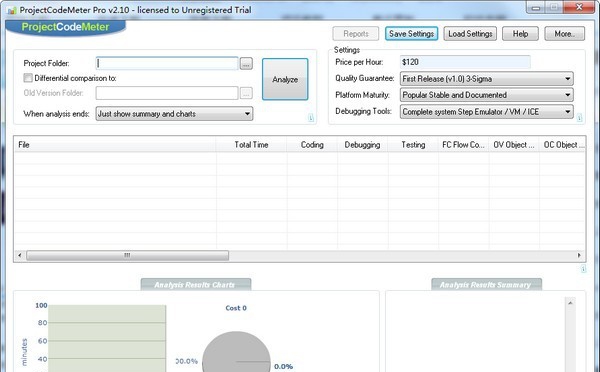Sort by the File column header
This screenshot has height=372, width=600.
115,145
